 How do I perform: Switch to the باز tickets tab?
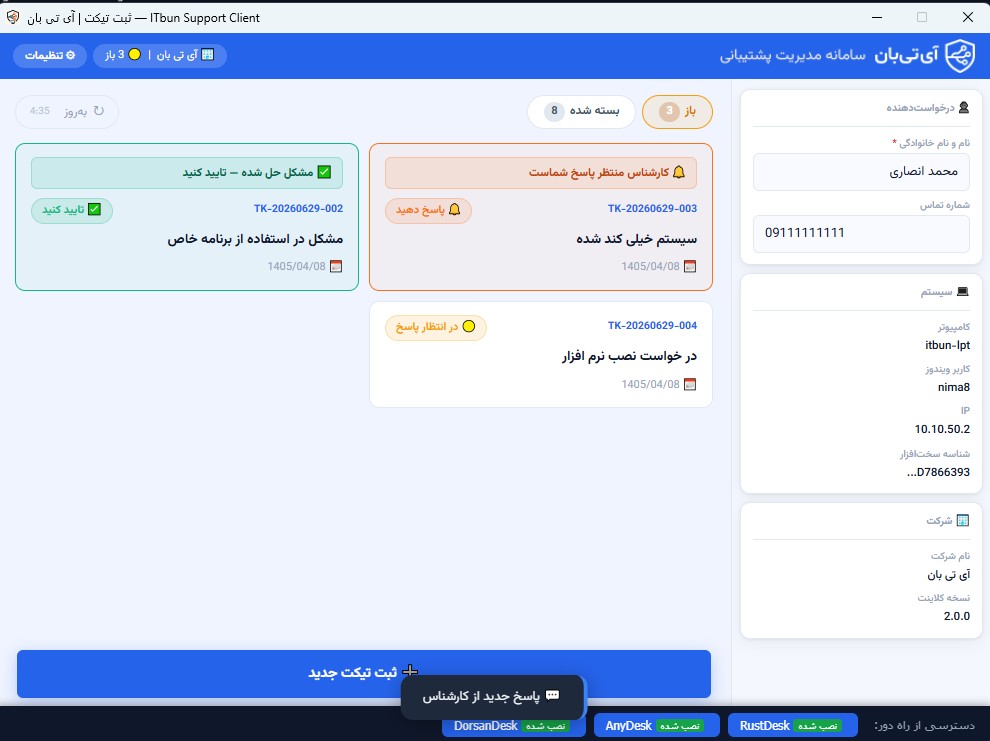[x=677, y=112]
